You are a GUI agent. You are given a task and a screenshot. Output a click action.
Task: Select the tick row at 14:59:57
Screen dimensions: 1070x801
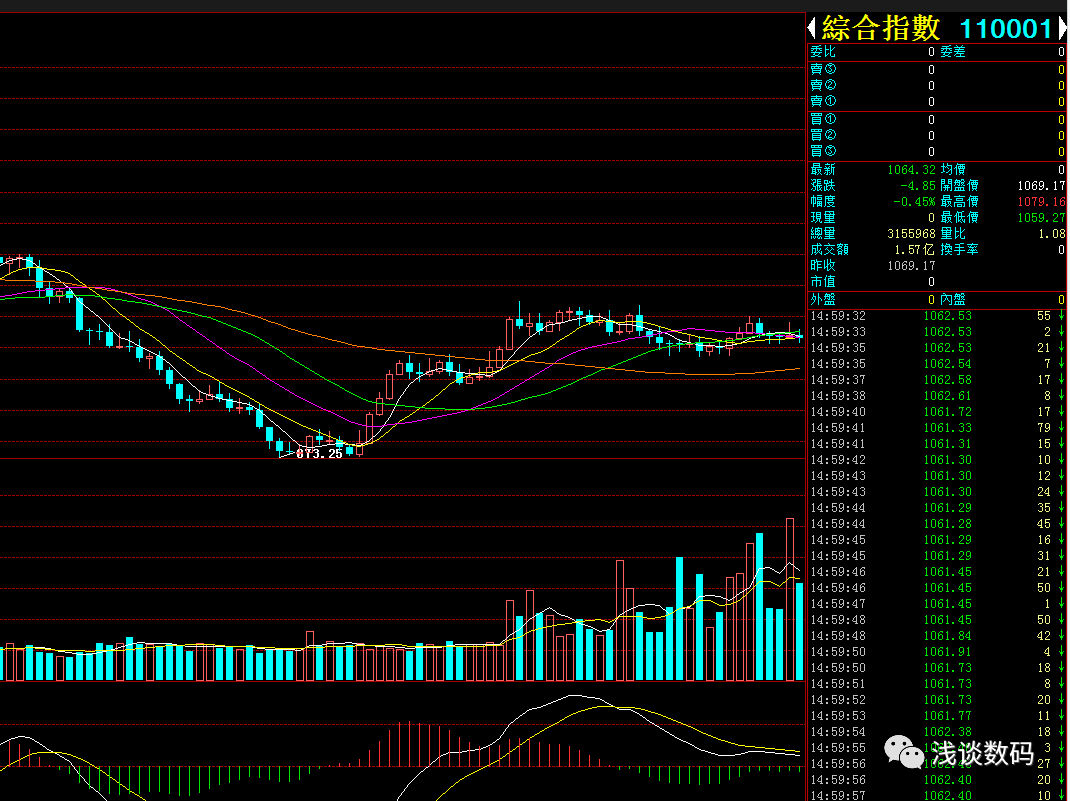[x=938, y=796]
